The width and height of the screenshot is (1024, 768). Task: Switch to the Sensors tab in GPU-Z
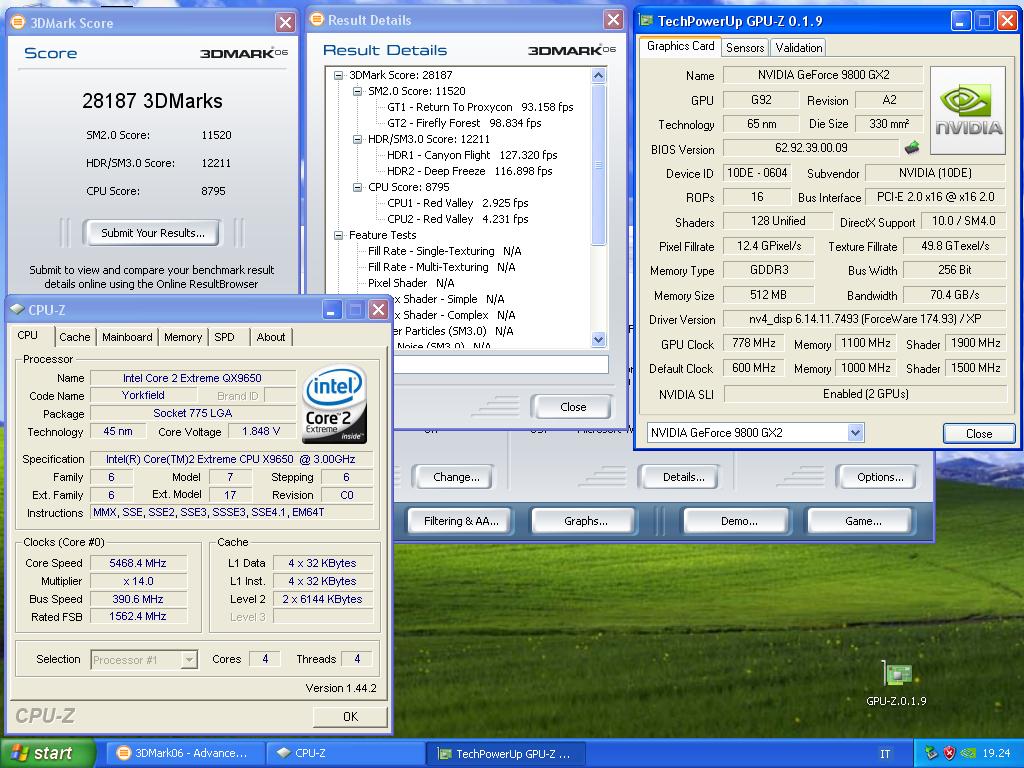coord(745,48)
